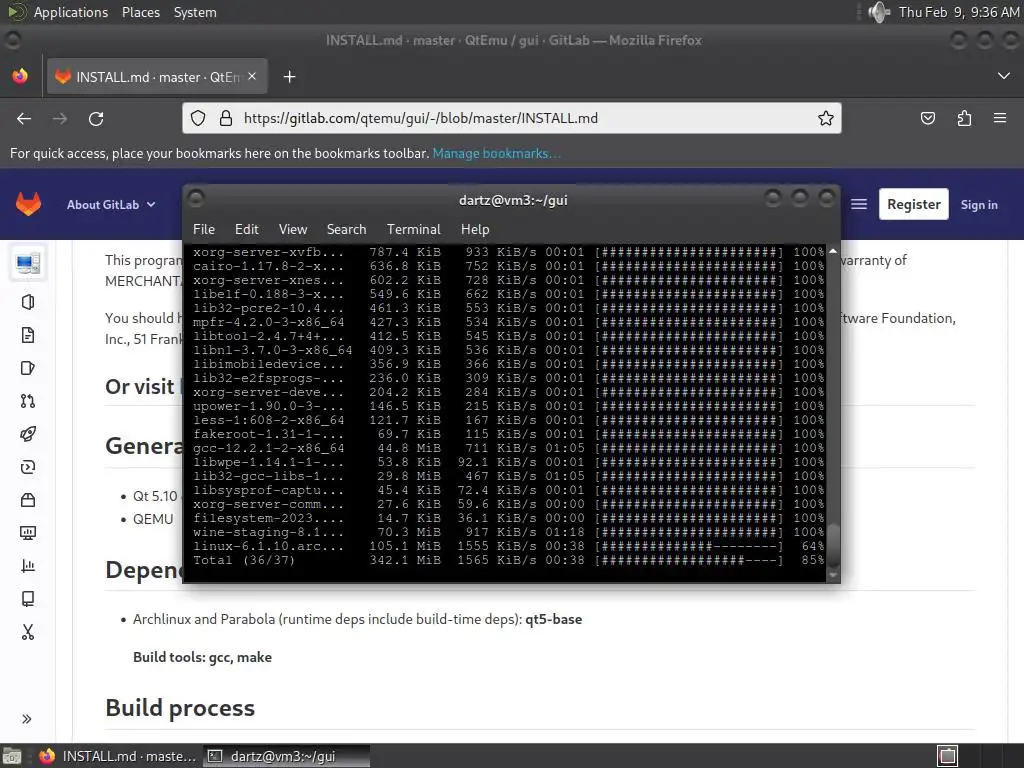This screenshot has height=768, width=1024.
Task: Click the volume speaker icon
Action: click(879, 12)
